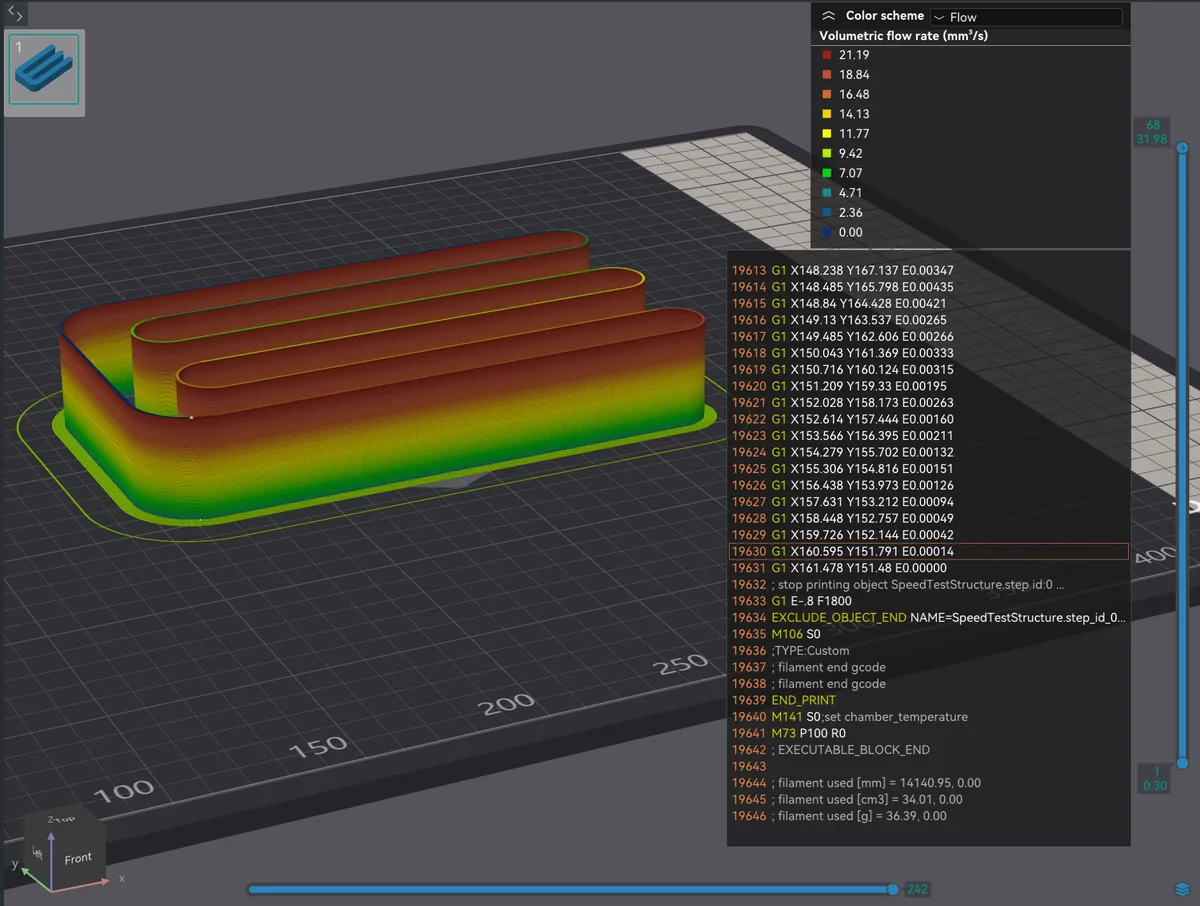Select the M106 S0 fan off line
1200x906 pixels.
(928, 634)
